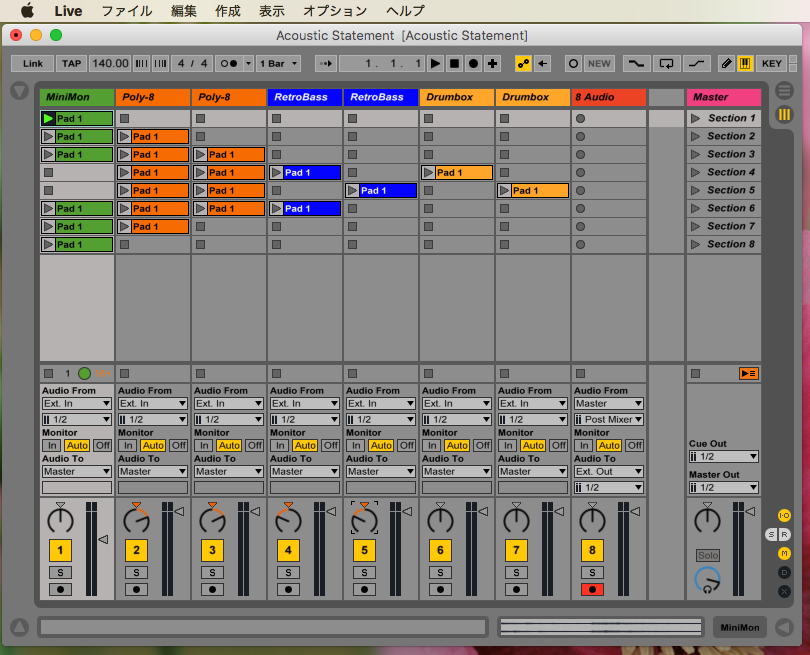The height and width of the screenshot is (655, 810).
Task: Open Master Out 1/2 dropdown
Action: tap(723, 488)
